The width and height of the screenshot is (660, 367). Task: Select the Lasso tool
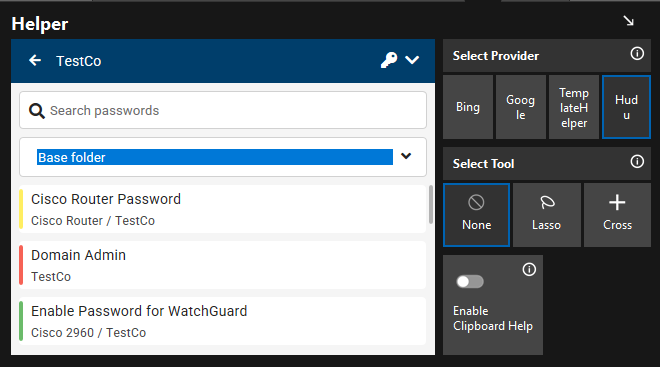(x=546, y=215)
